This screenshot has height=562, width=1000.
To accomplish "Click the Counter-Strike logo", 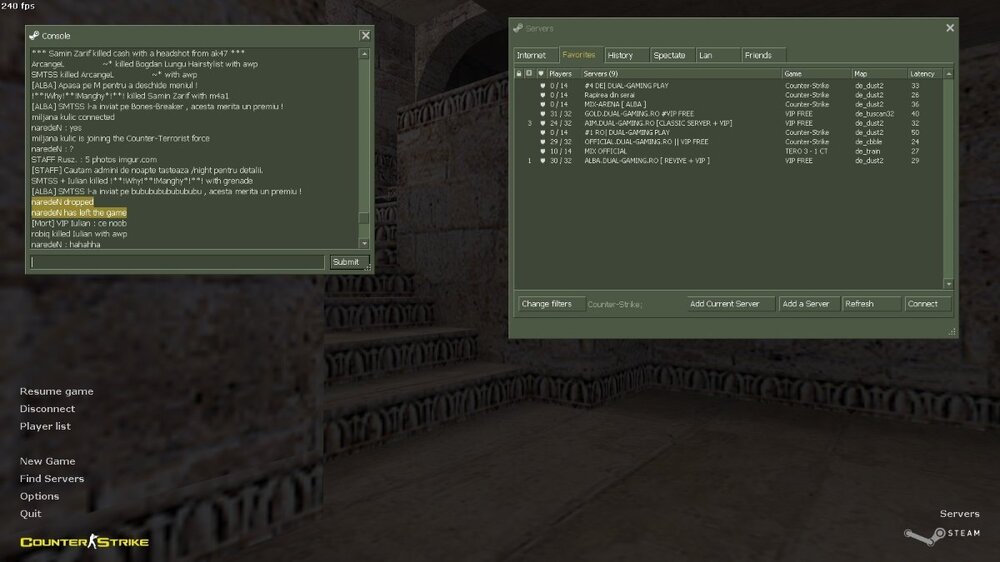I will point(84,541).
